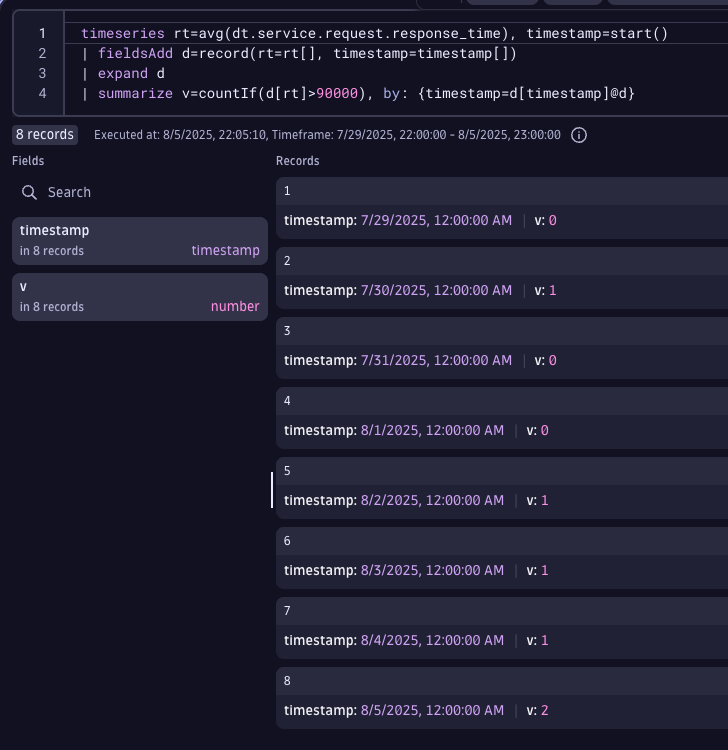The image size is (728, 750).
Task: Click the Records heading
Action: click(298, 161)
